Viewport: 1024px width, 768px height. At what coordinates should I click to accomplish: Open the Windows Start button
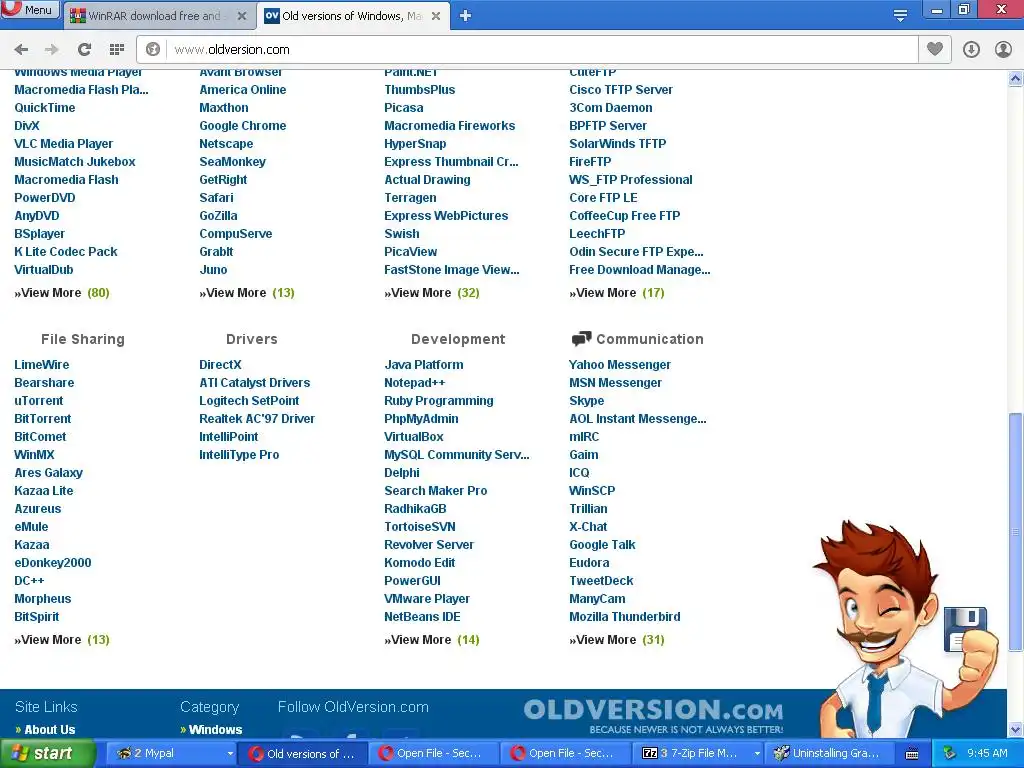[47, 753]
